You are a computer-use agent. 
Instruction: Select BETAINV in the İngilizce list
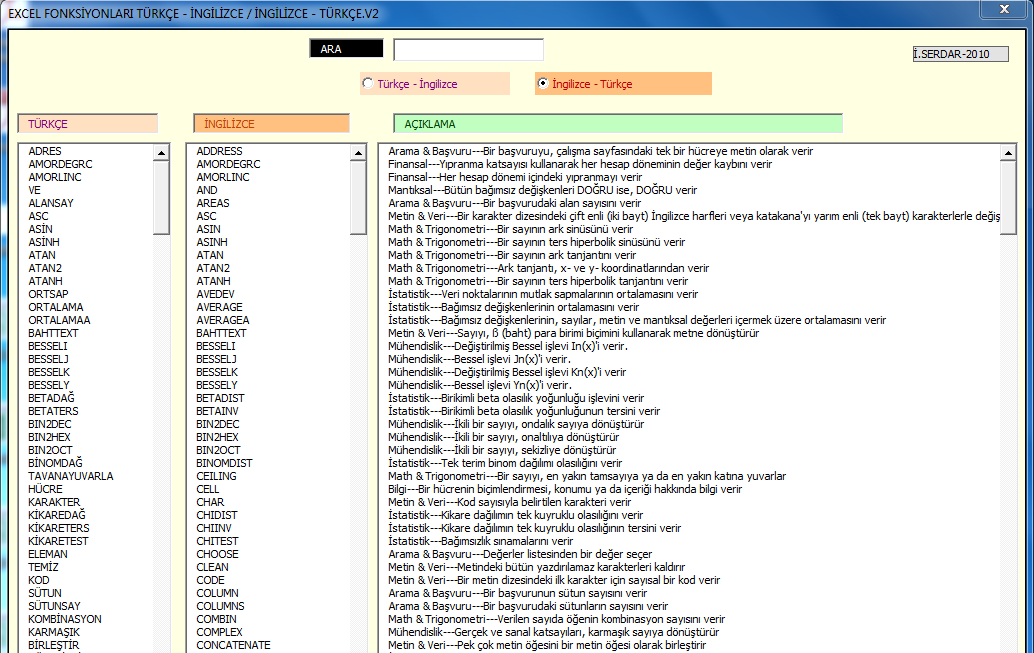click(x=218, y=411)
